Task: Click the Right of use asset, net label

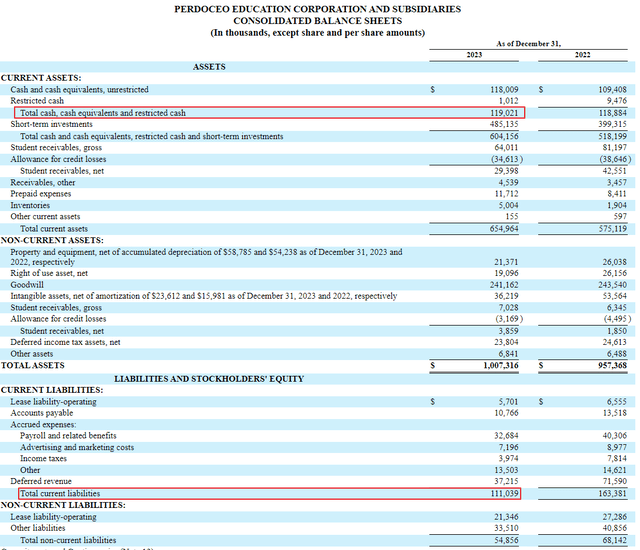Action: pos(49,273)
